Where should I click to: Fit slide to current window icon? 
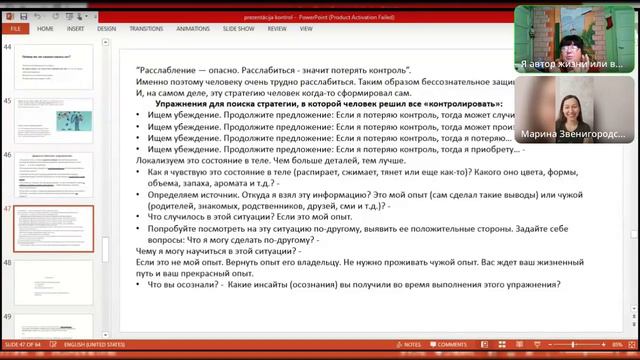[632, 344]
